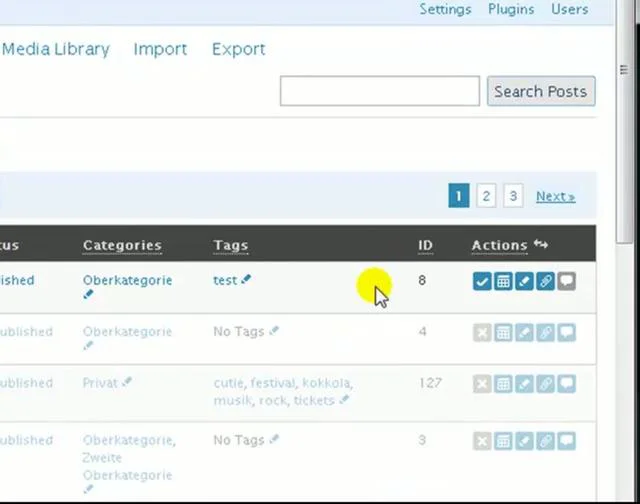Edit No Tags pencil for post ID 3

[x=274, y=439]
